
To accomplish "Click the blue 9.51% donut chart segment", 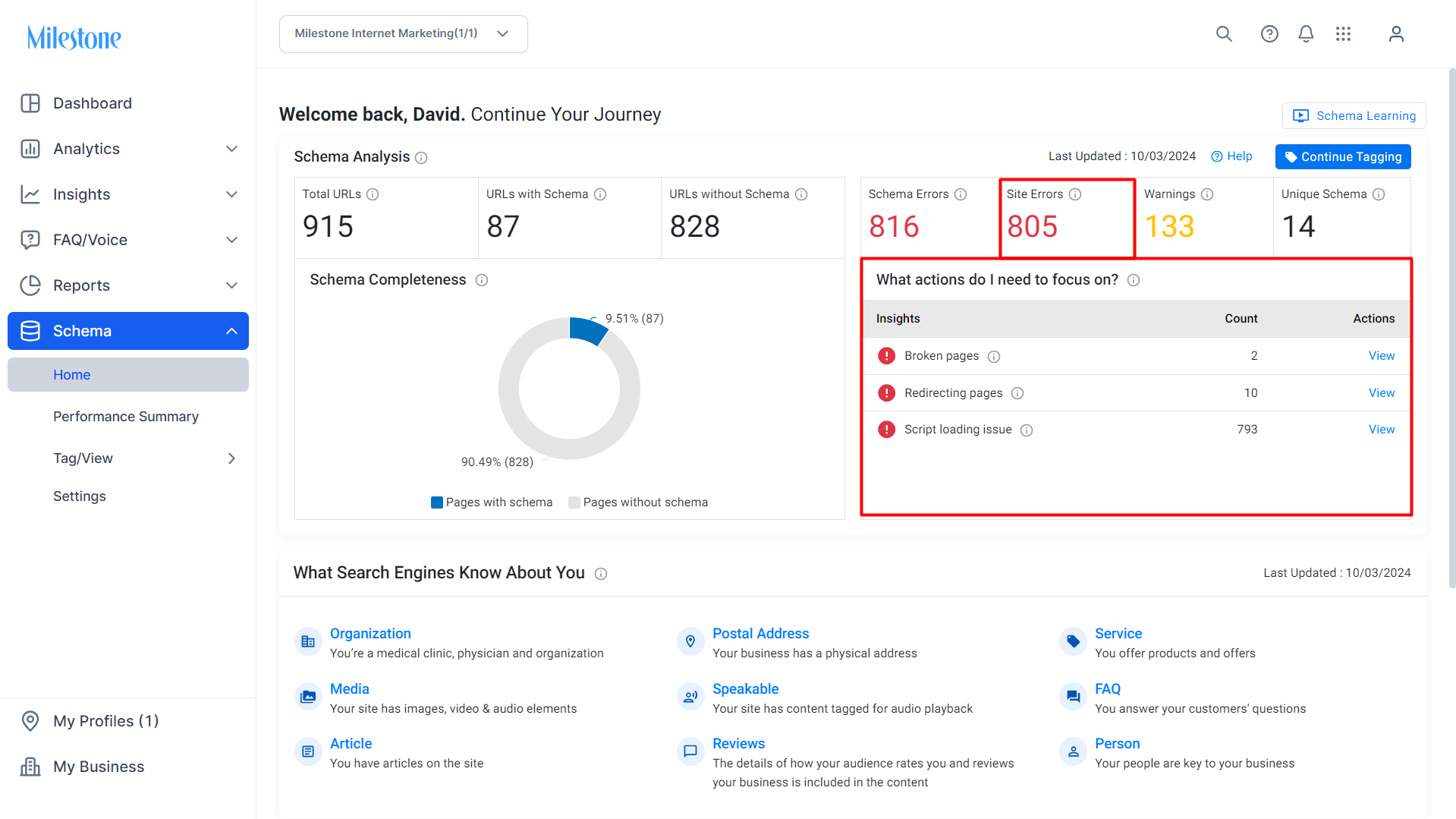I will [x=587, y=331].
